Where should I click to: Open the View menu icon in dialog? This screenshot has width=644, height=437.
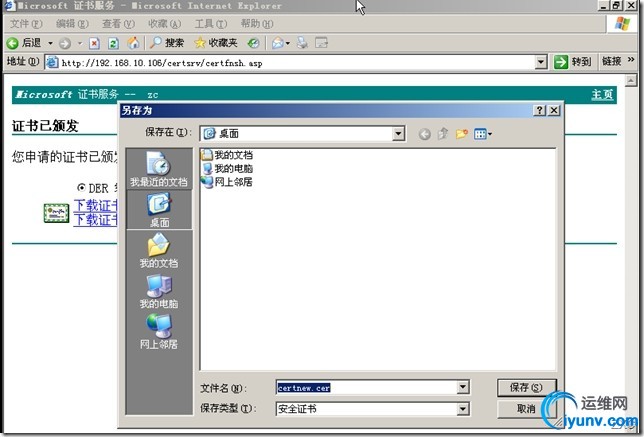483,134
